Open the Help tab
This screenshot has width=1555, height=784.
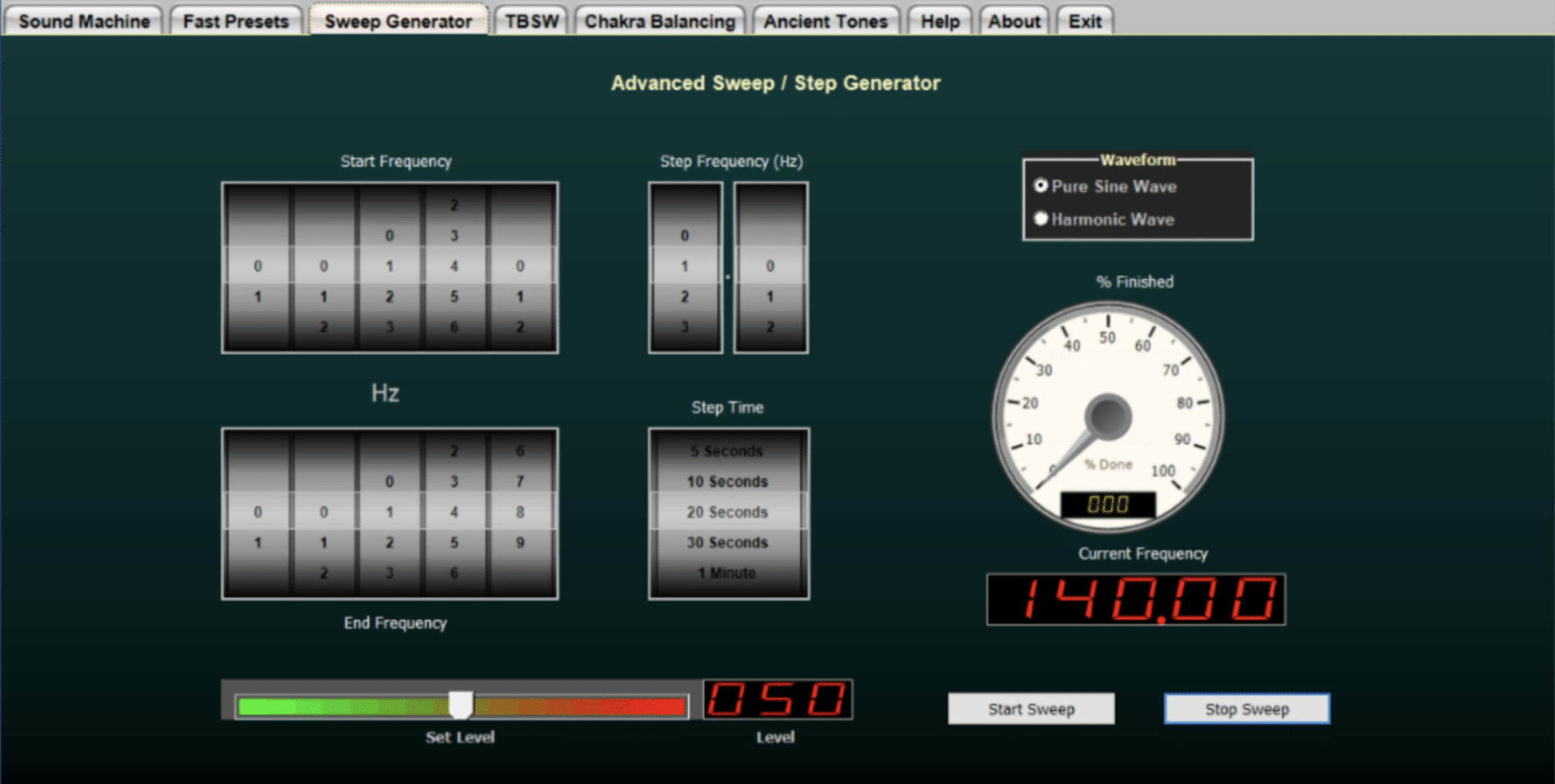(940, 20)
